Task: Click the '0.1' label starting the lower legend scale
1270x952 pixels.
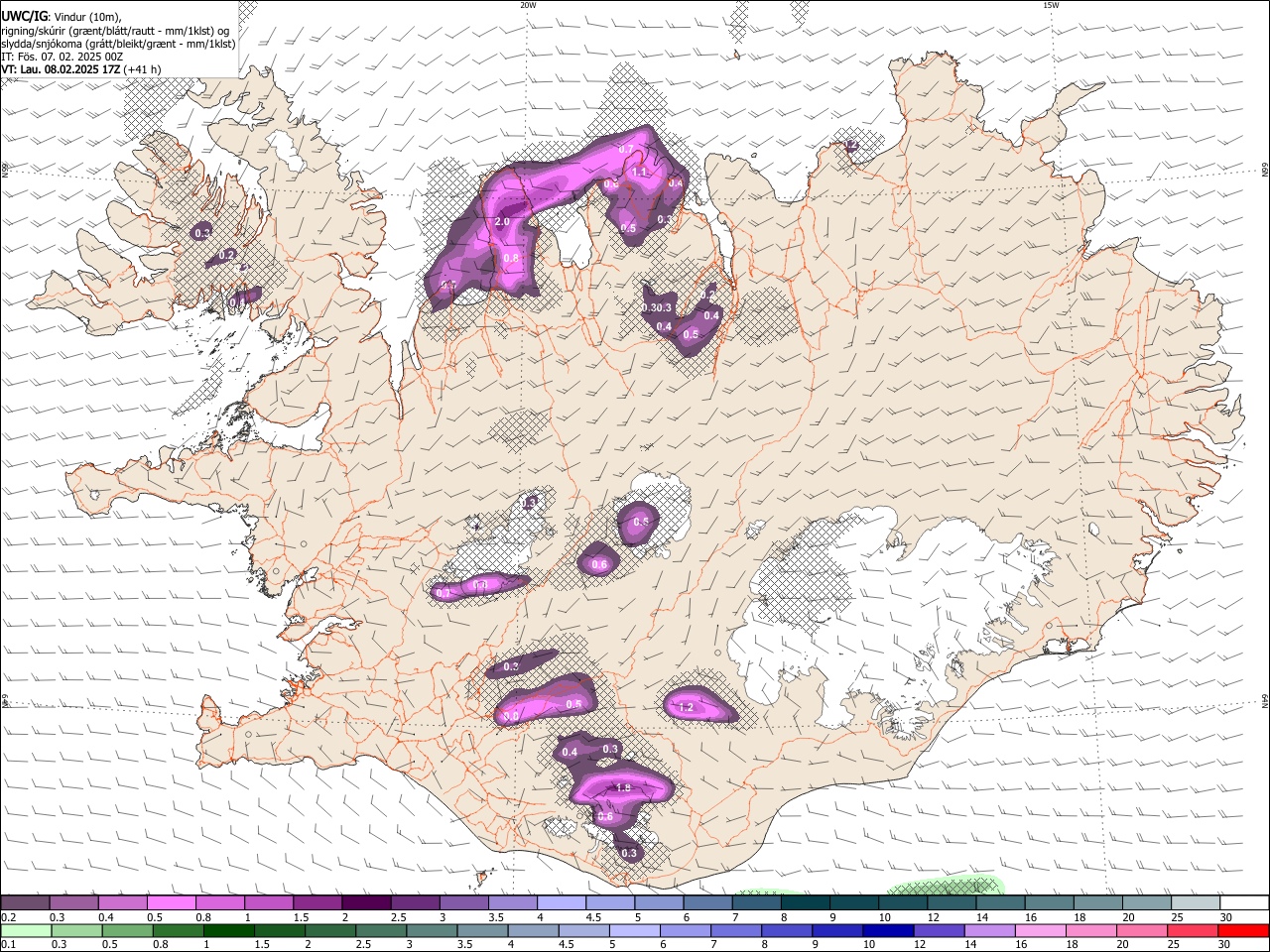Action: point(8,945)
